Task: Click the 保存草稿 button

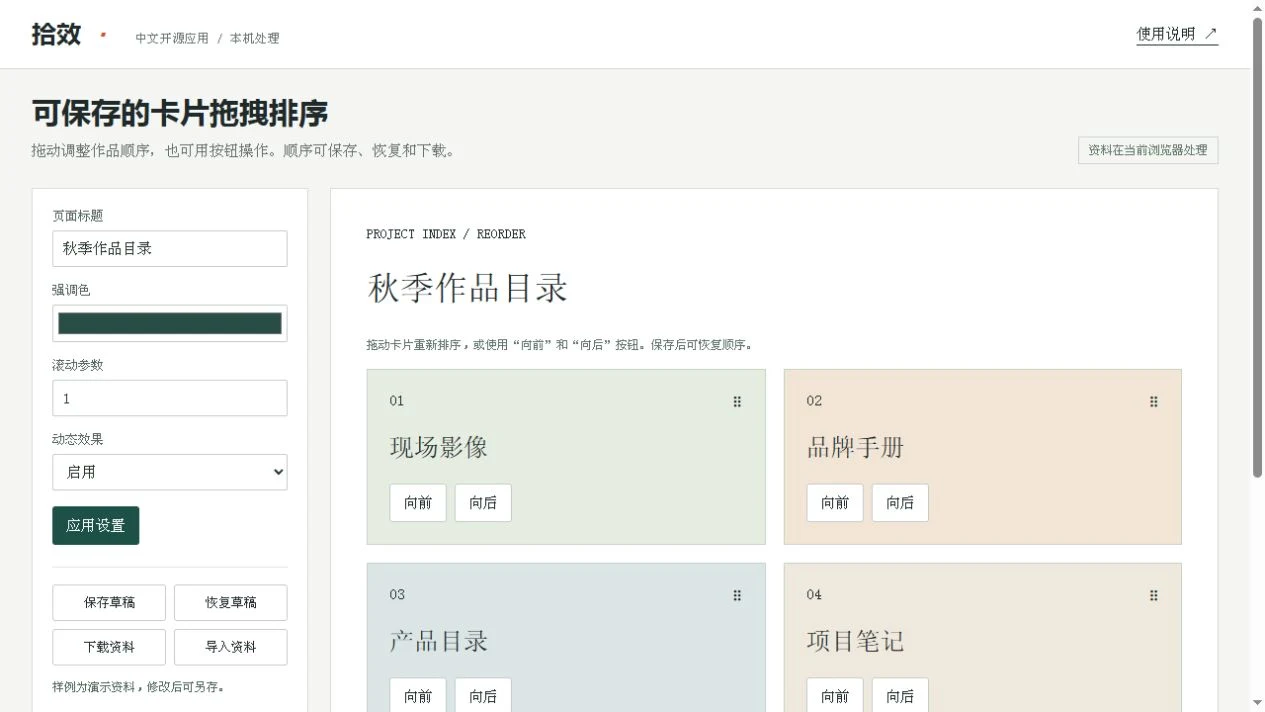Action: click(x=109, y=602)
